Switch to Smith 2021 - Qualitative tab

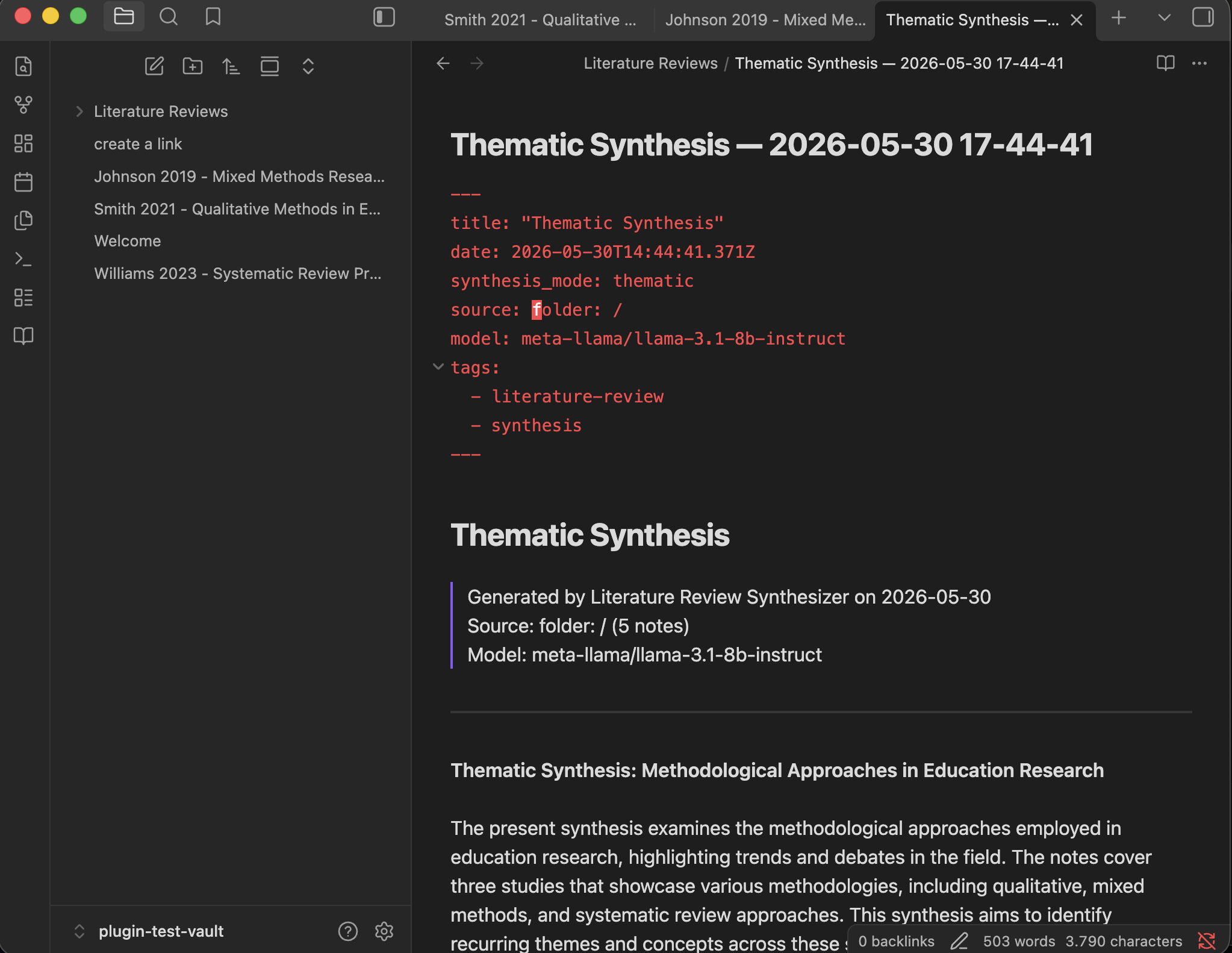(x=540, y=20)
